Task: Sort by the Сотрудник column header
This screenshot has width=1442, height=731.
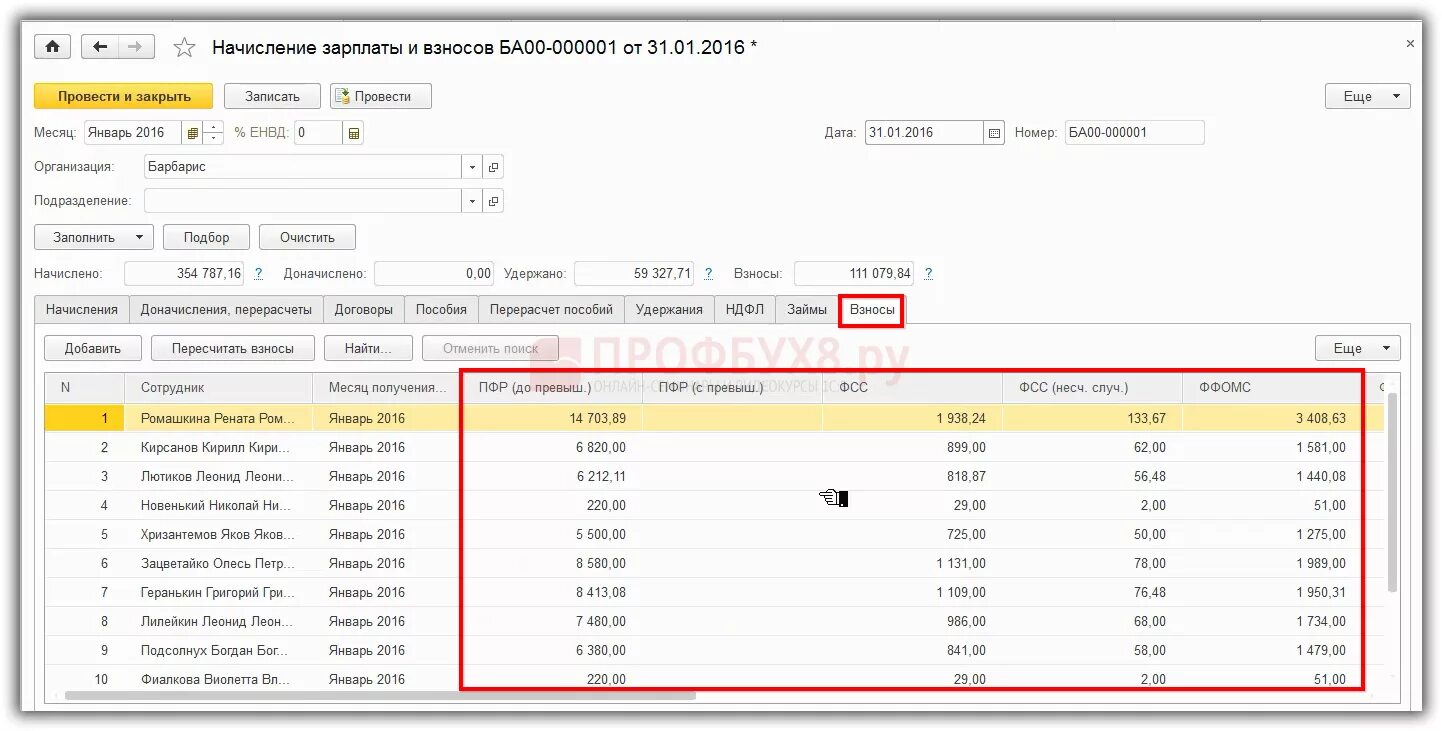Action: click(219, 387)
